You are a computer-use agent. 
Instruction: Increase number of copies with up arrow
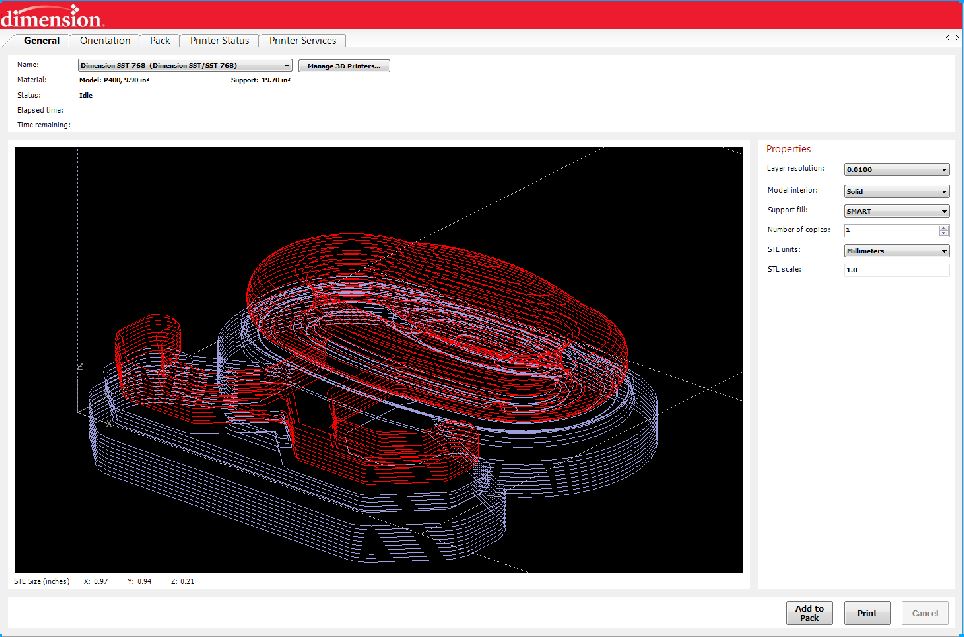944,227
